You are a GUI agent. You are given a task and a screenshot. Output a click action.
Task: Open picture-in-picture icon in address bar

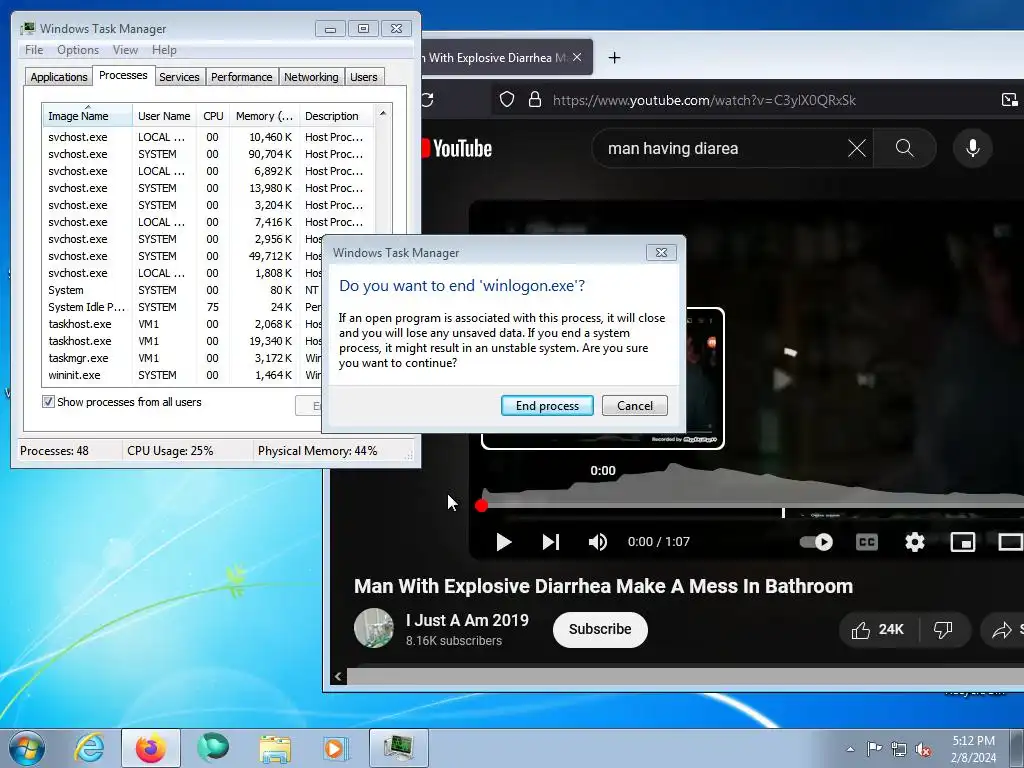pyautogui.click(x=1010, y=99)
